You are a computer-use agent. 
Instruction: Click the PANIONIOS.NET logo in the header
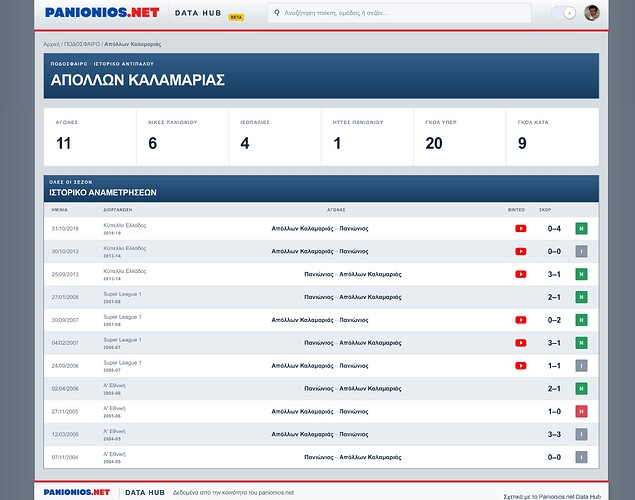pyautogui.click(x=102, y=13)
